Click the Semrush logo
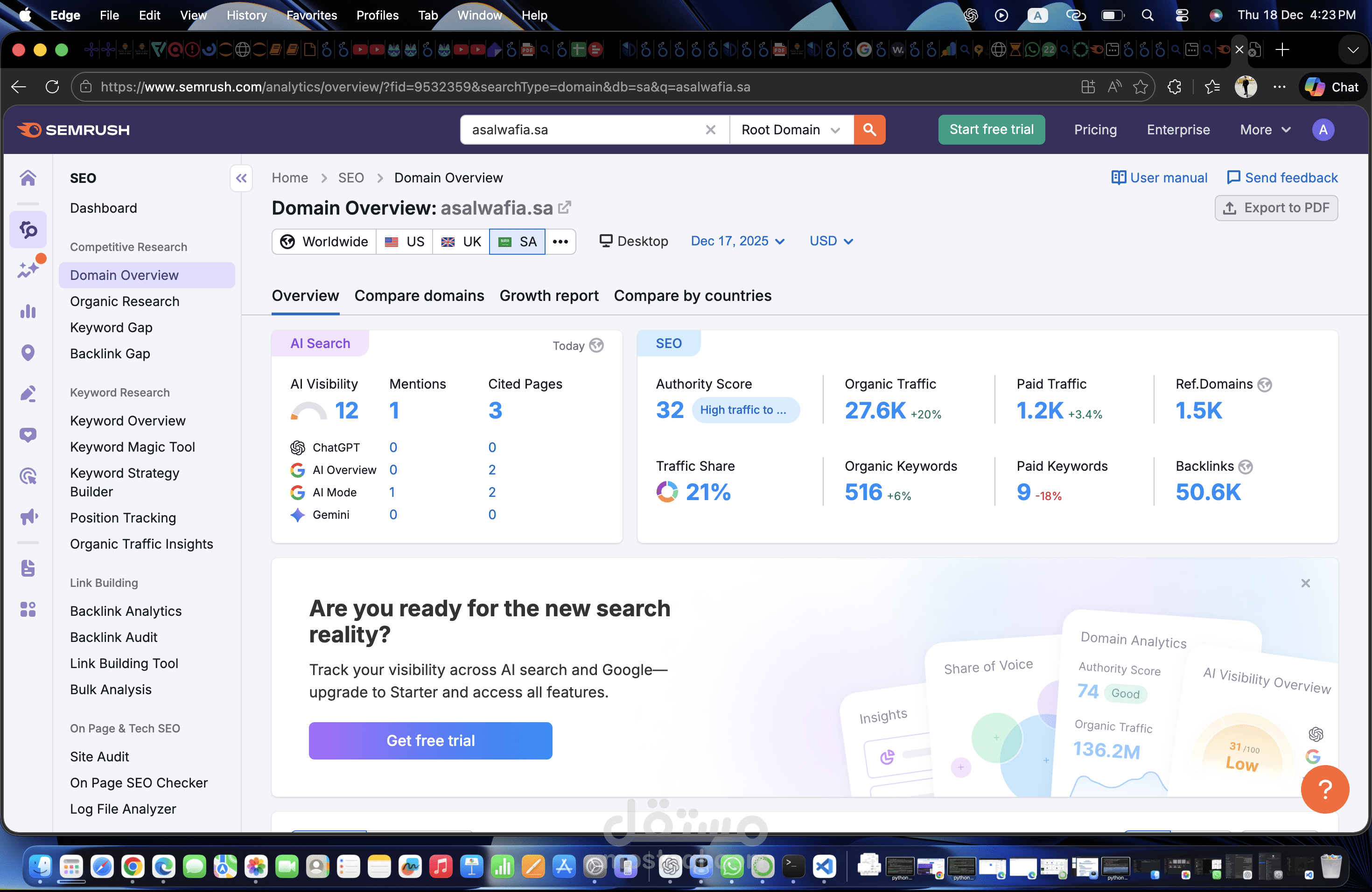The image size is (1372, 892). click(74, 130)
